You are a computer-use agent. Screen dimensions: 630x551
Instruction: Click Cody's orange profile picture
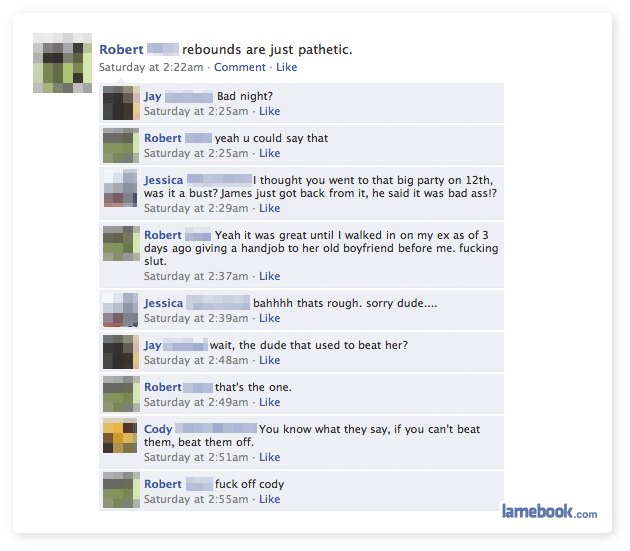[120, 436]
